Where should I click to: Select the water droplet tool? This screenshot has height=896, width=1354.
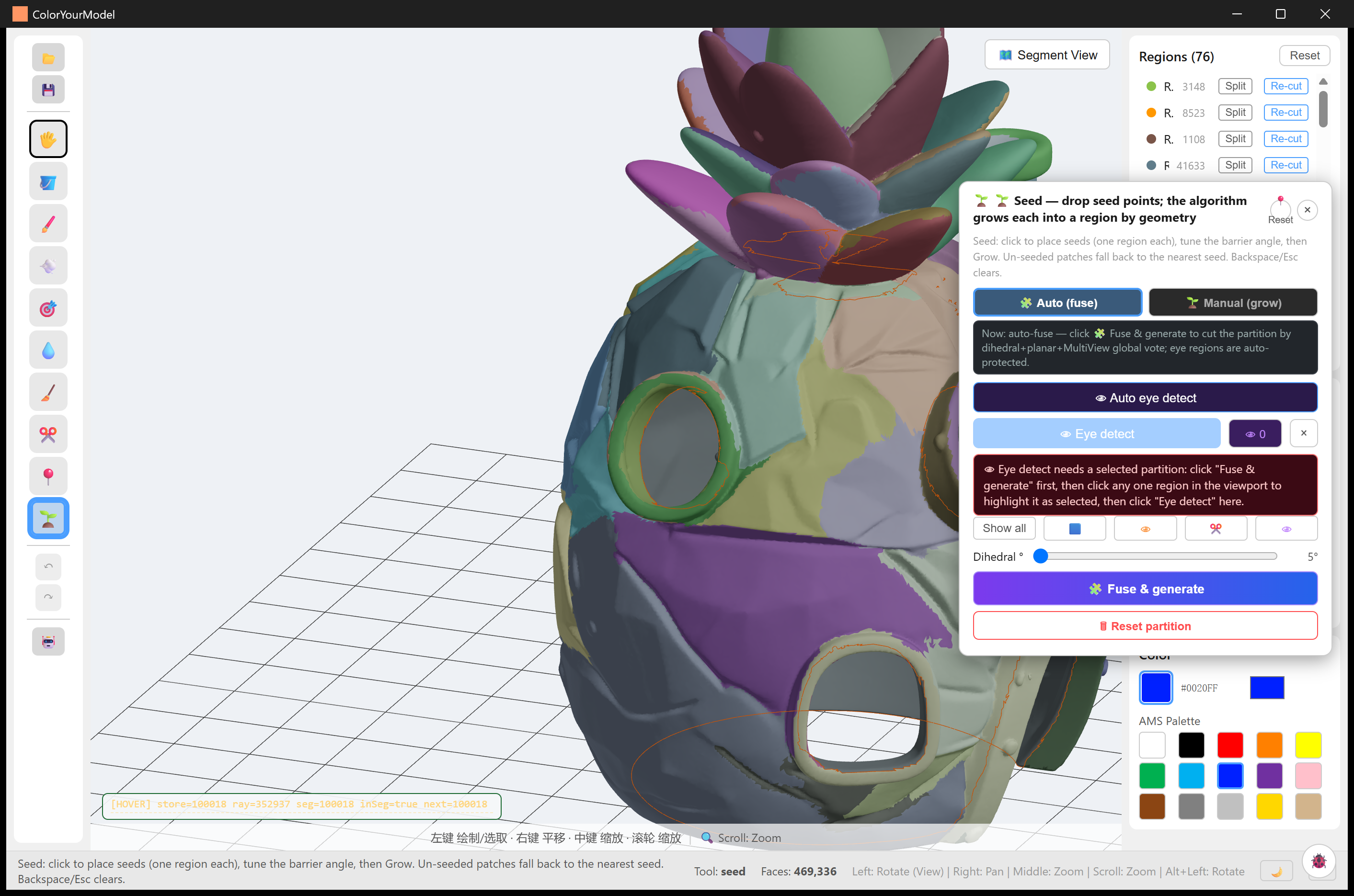coord(48,350)
